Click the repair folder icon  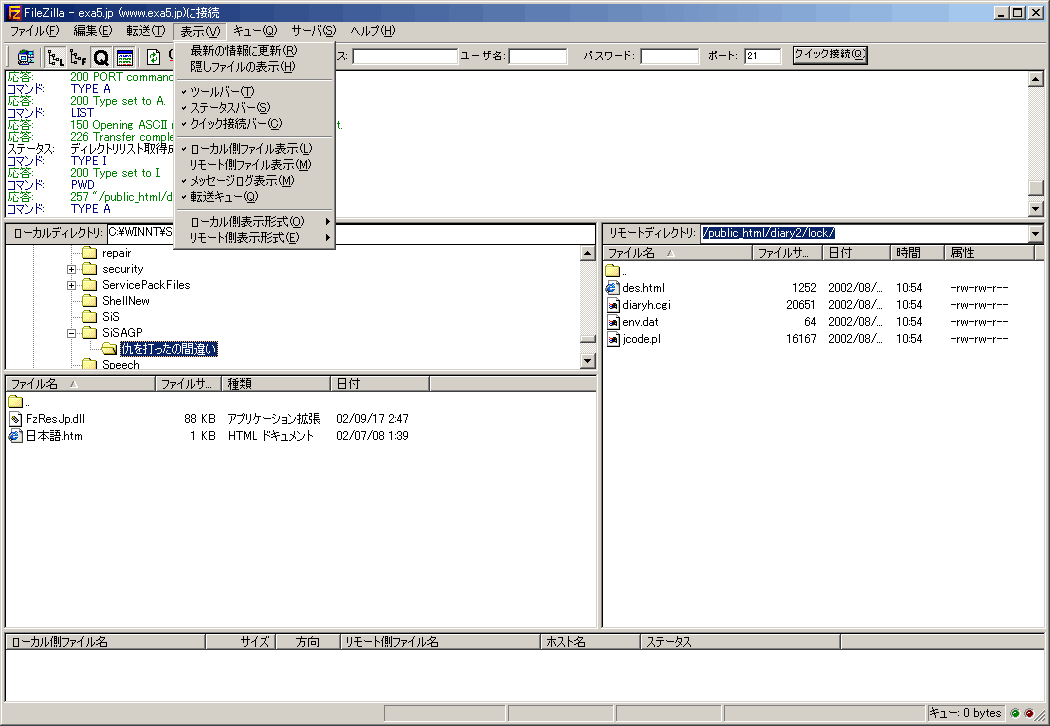click(x=89, y=252)
